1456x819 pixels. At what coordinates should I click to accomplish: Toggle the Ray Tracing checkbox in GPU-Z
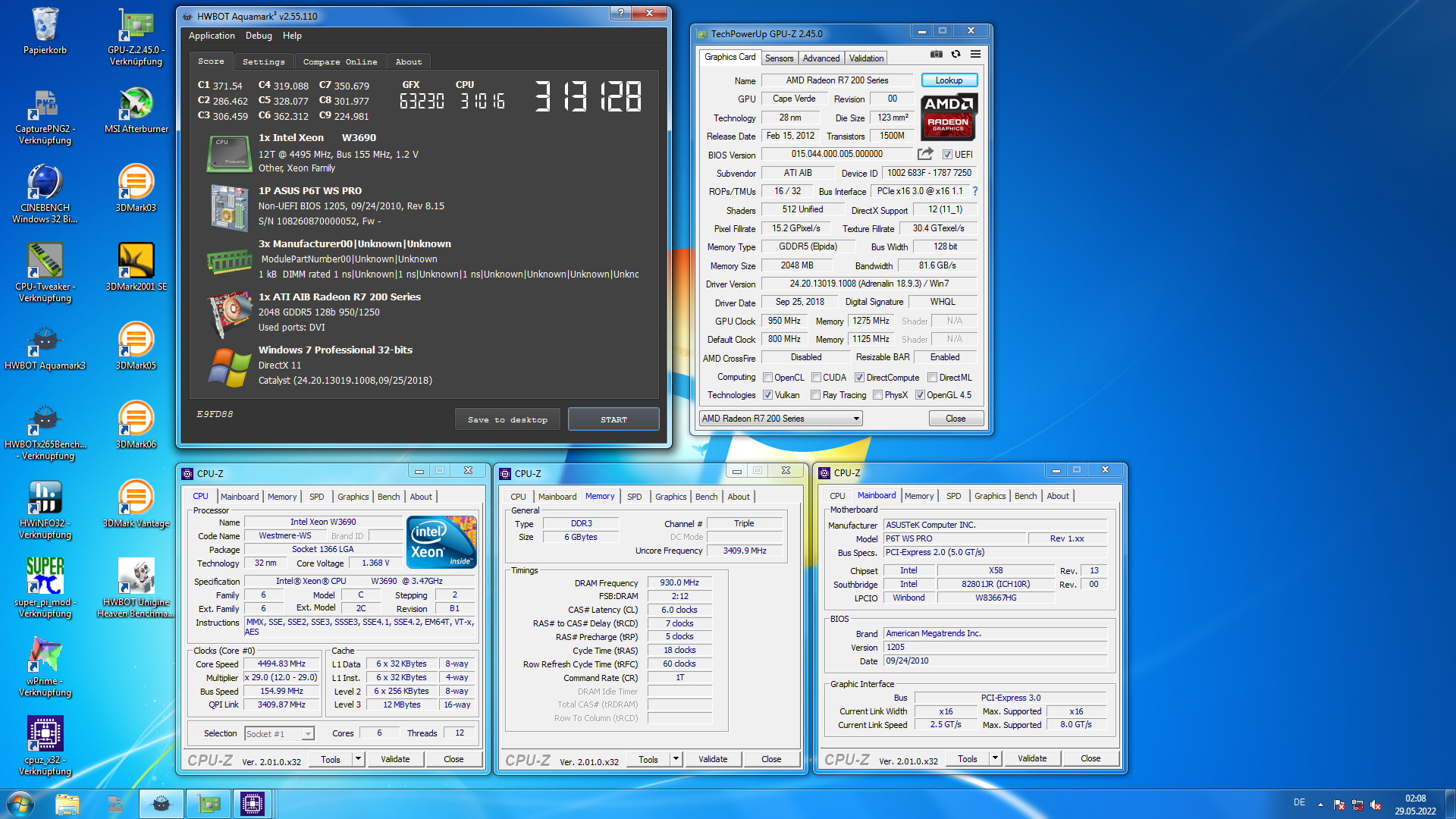[815, 395]
